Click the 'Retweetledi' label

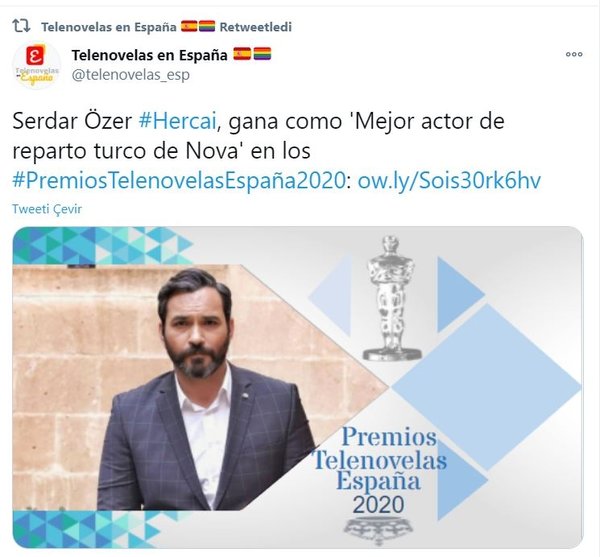coord(256,27)
